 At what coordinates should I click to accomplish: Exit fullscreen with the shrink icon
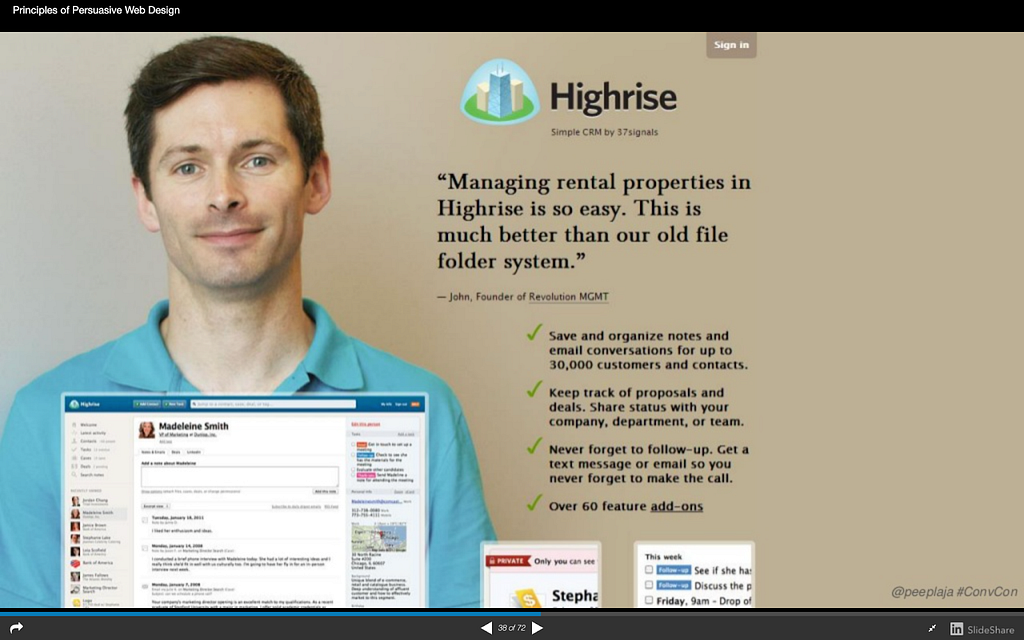tap(932, 628)
